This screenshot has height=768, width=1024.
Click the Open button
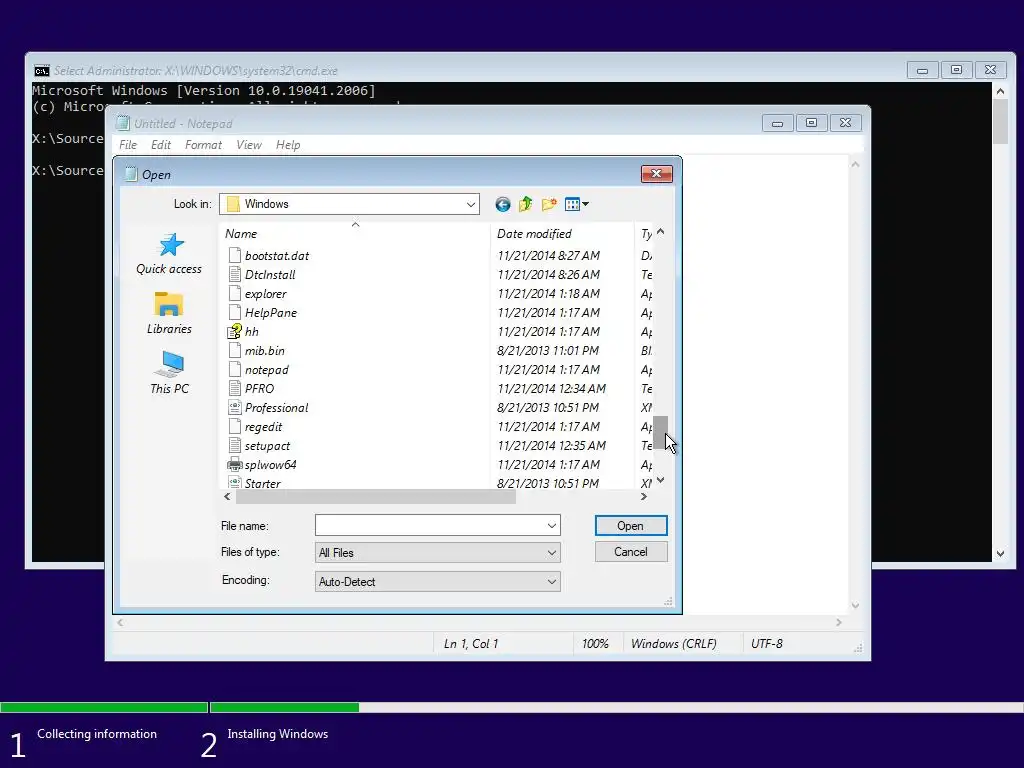point(631,526)
